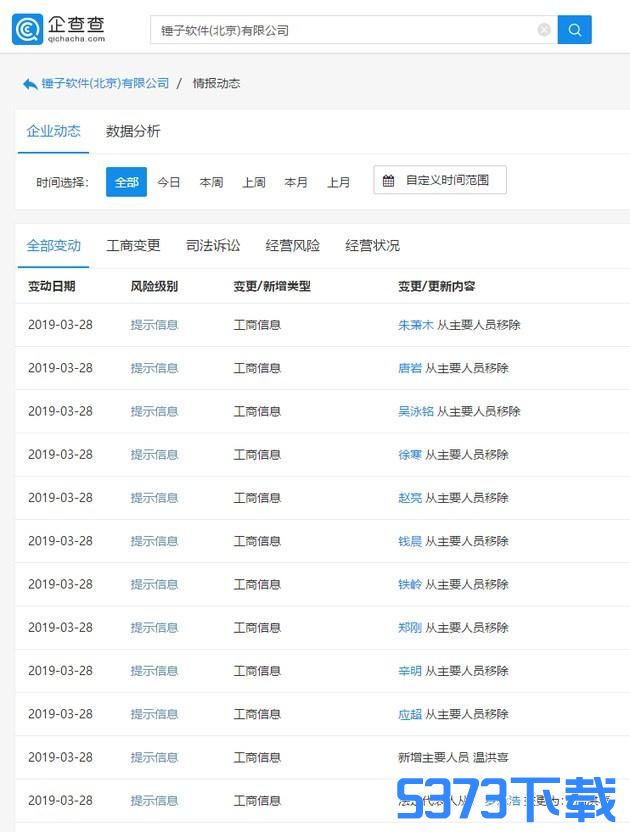Click 工商信息 in the 温洪喜 row
Viewport: 630px width, 832px height.
click(x=257, y=757)
